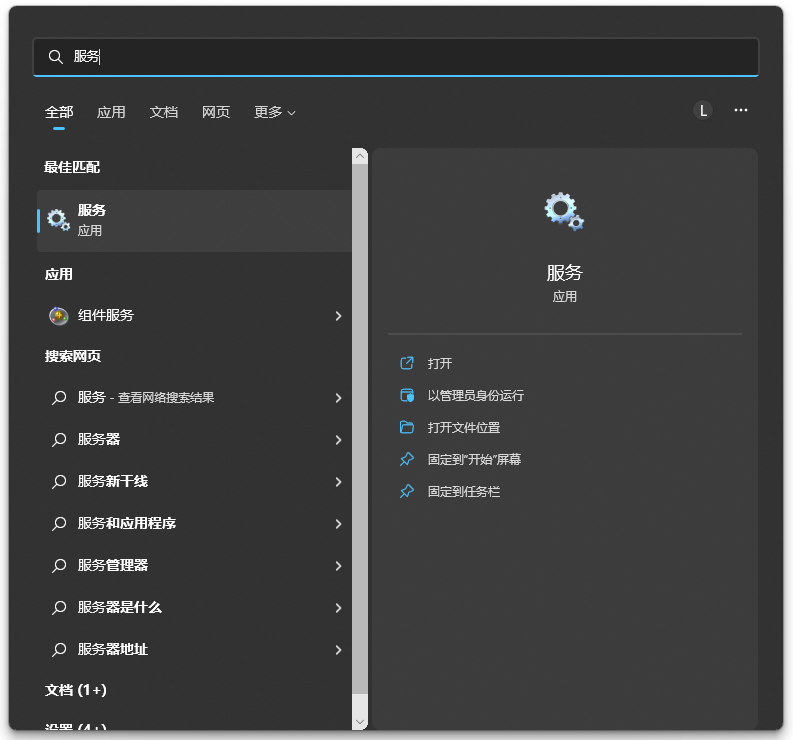793x740 pixels.
Task: Click the 服务器地址 suggestion text
Action: (112, 649)
